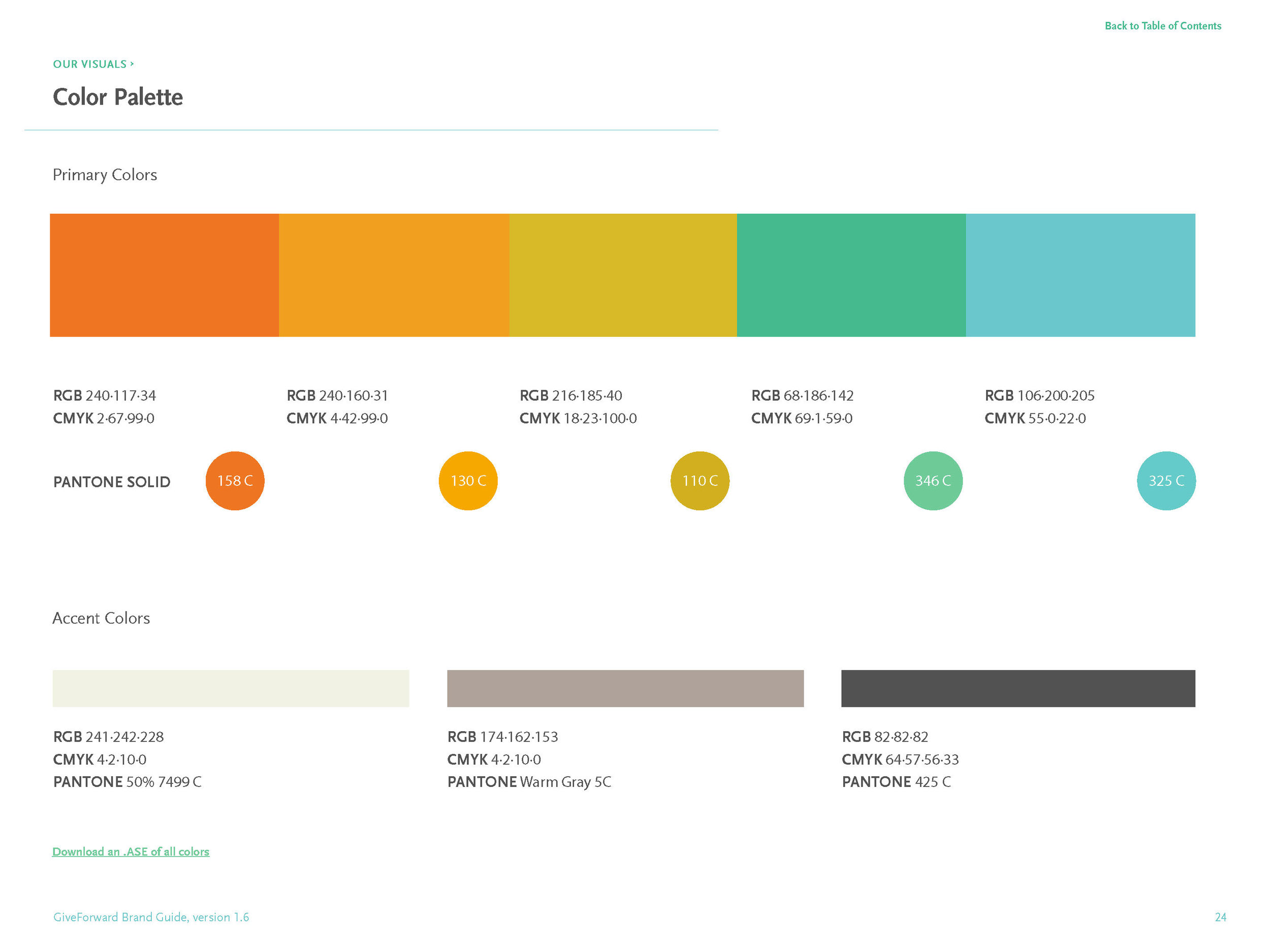
Task: Select the dark charcoal accent color bar
Action: [x=1018, y=688]
